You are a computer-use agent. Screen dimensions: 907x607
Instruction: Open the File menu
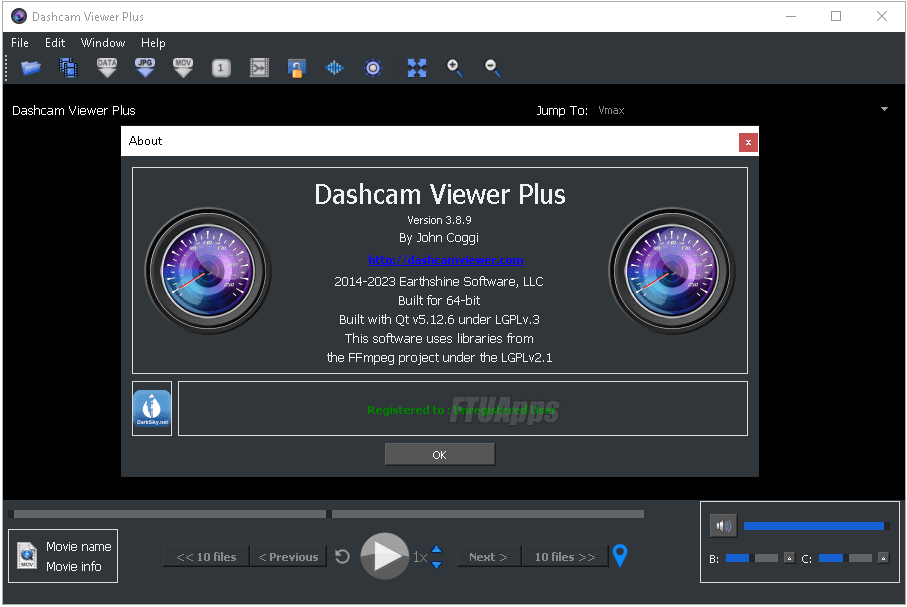pos(20,43)
